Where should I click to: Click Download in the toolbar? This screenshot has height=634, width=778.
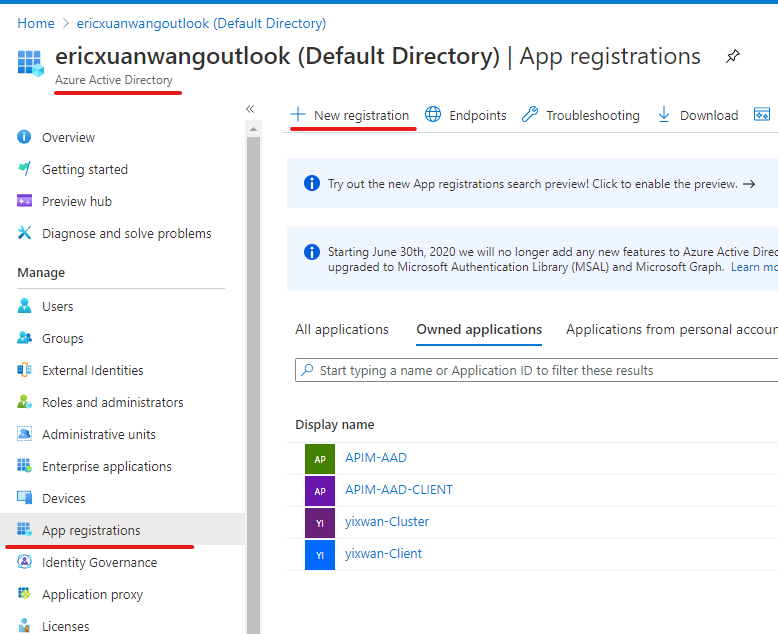click(709, 116)
